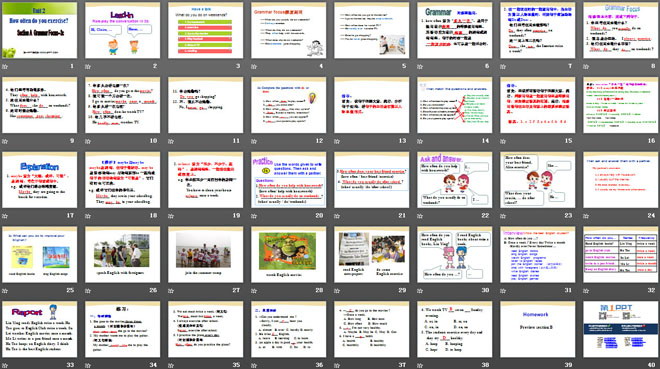Select slide 14 with red matching lines

pos(455,105)
